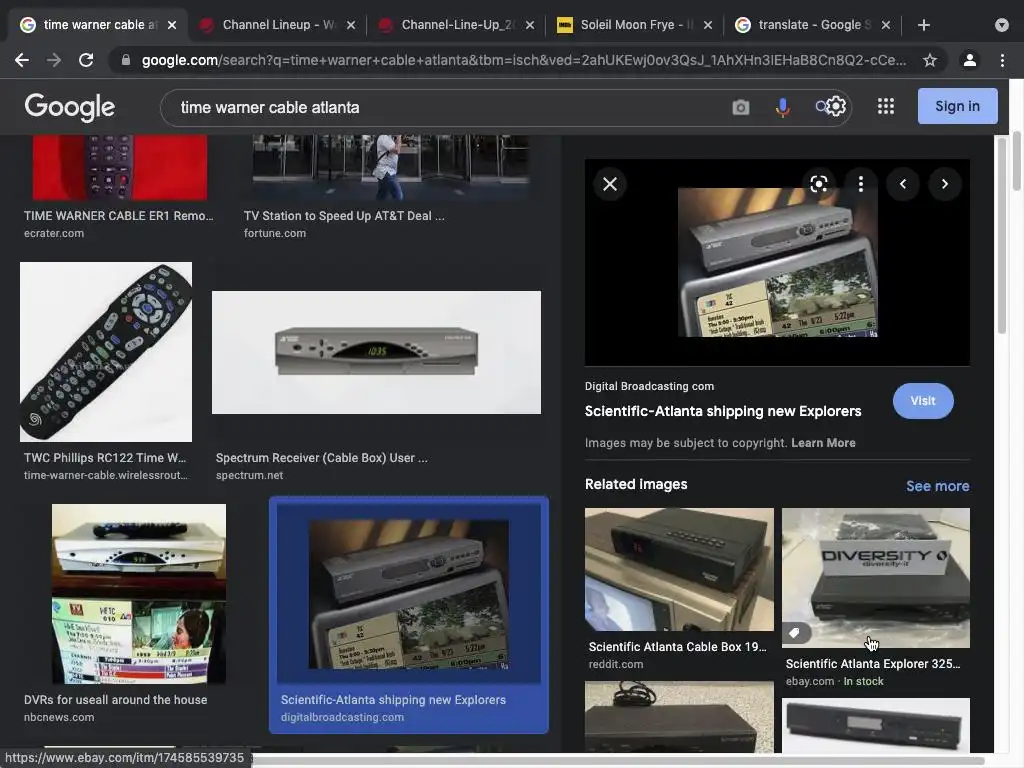This screenshot has height=768, width=1024.
Task: Activate Google Lens on the preview image
Action: pyautogui.click(x=818, y=184)
